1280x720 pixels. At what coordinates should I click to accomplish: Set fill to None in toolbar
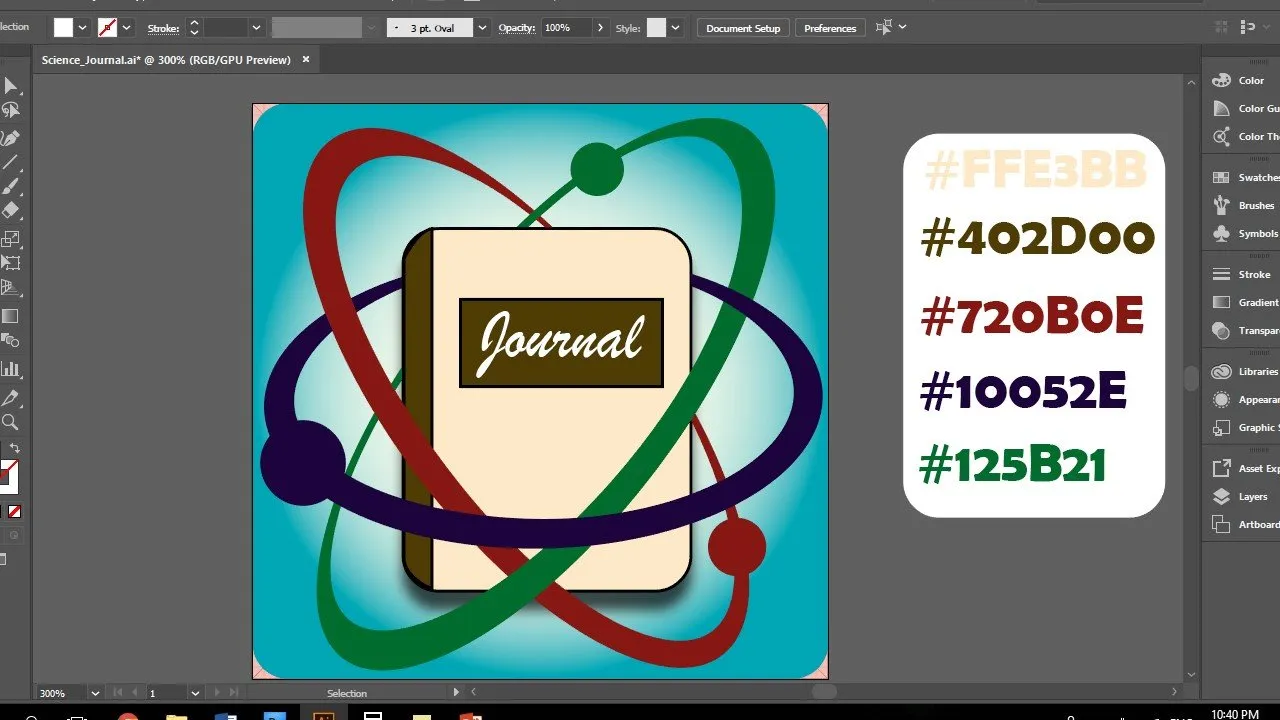coord(14,512)
